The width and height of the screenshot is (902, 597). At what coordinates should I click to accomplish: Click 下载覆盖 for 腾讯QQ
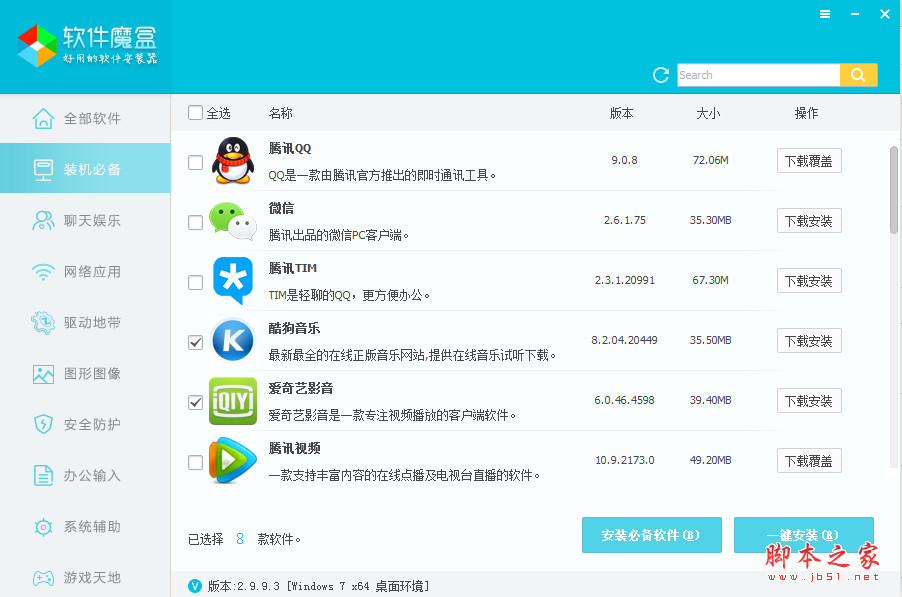pyautogui.click(x=809, y=161)
